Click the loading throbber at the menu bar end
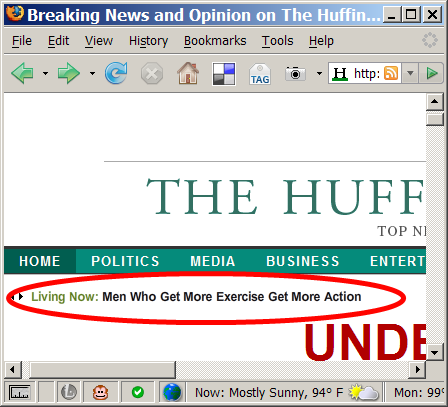 pyautogui.click(x=430, y=40)
